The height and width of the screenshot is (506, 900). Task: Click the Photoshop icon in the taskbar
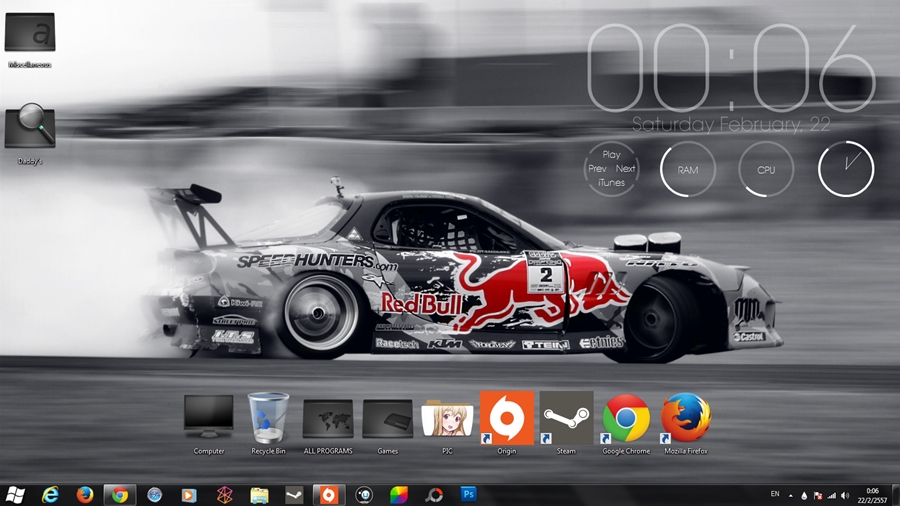(x=468, y=494)
